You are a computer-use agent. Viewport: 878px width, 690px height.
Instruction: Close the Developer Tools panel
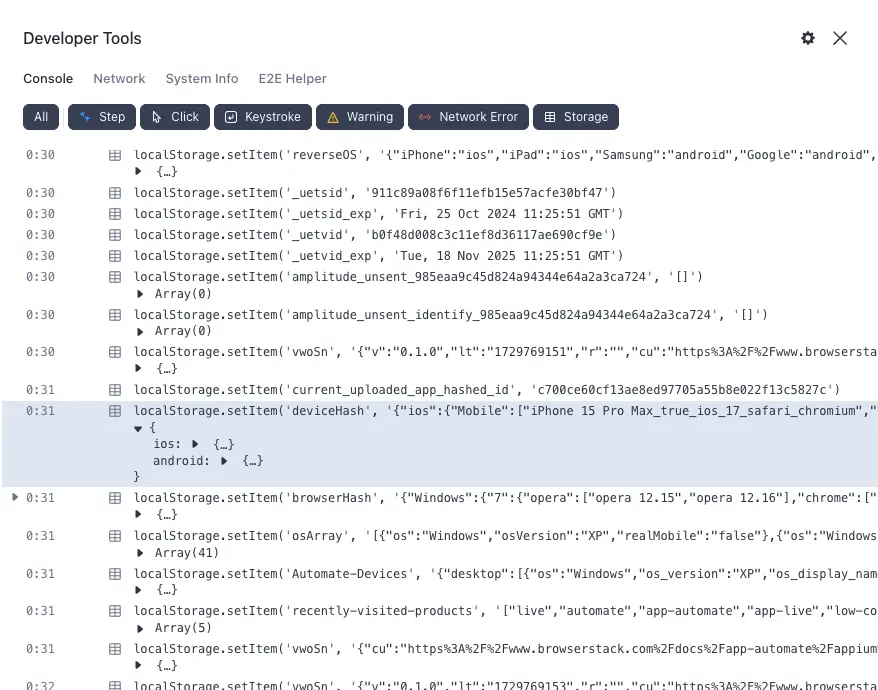[x=840, y=38]
